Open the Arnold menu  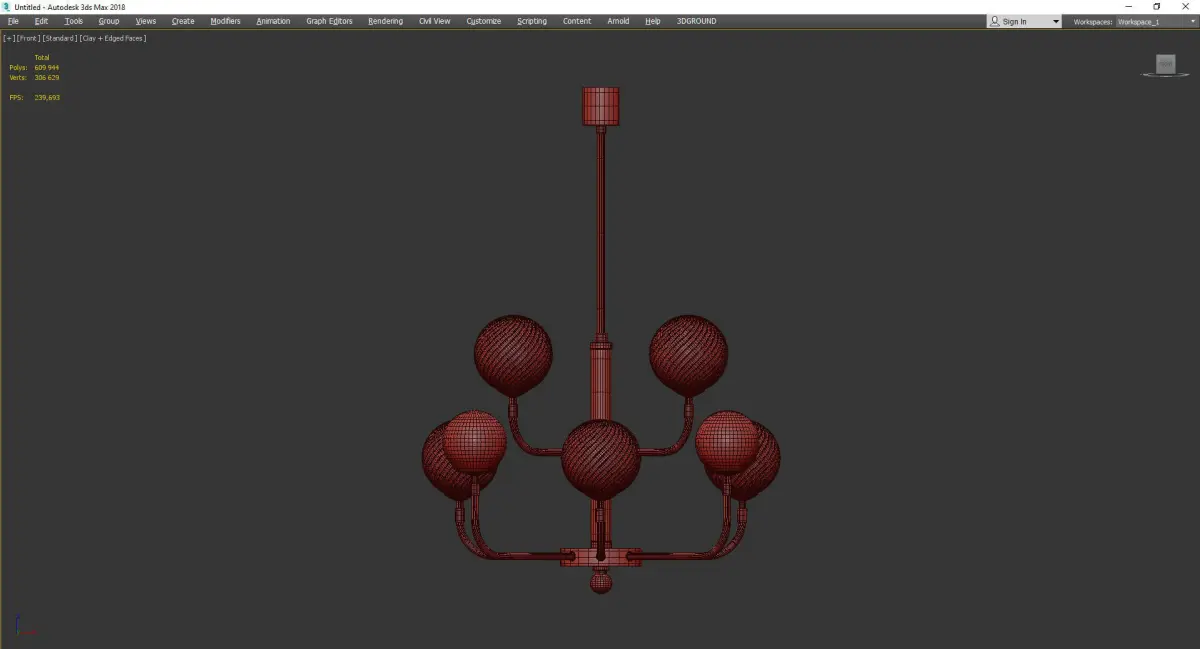pyautogui.click(x=618, y=21)
